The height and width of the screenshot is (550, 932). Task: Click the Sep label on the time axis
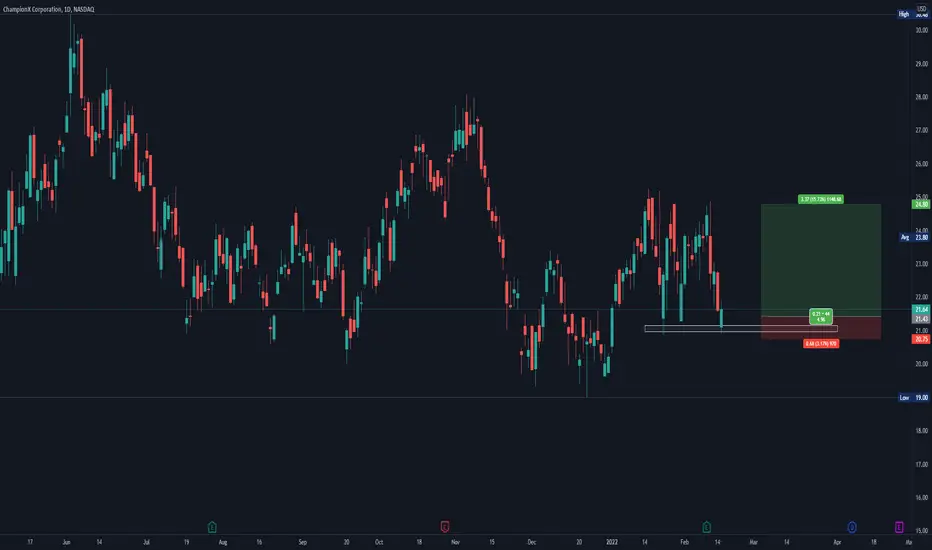[302, 542]
